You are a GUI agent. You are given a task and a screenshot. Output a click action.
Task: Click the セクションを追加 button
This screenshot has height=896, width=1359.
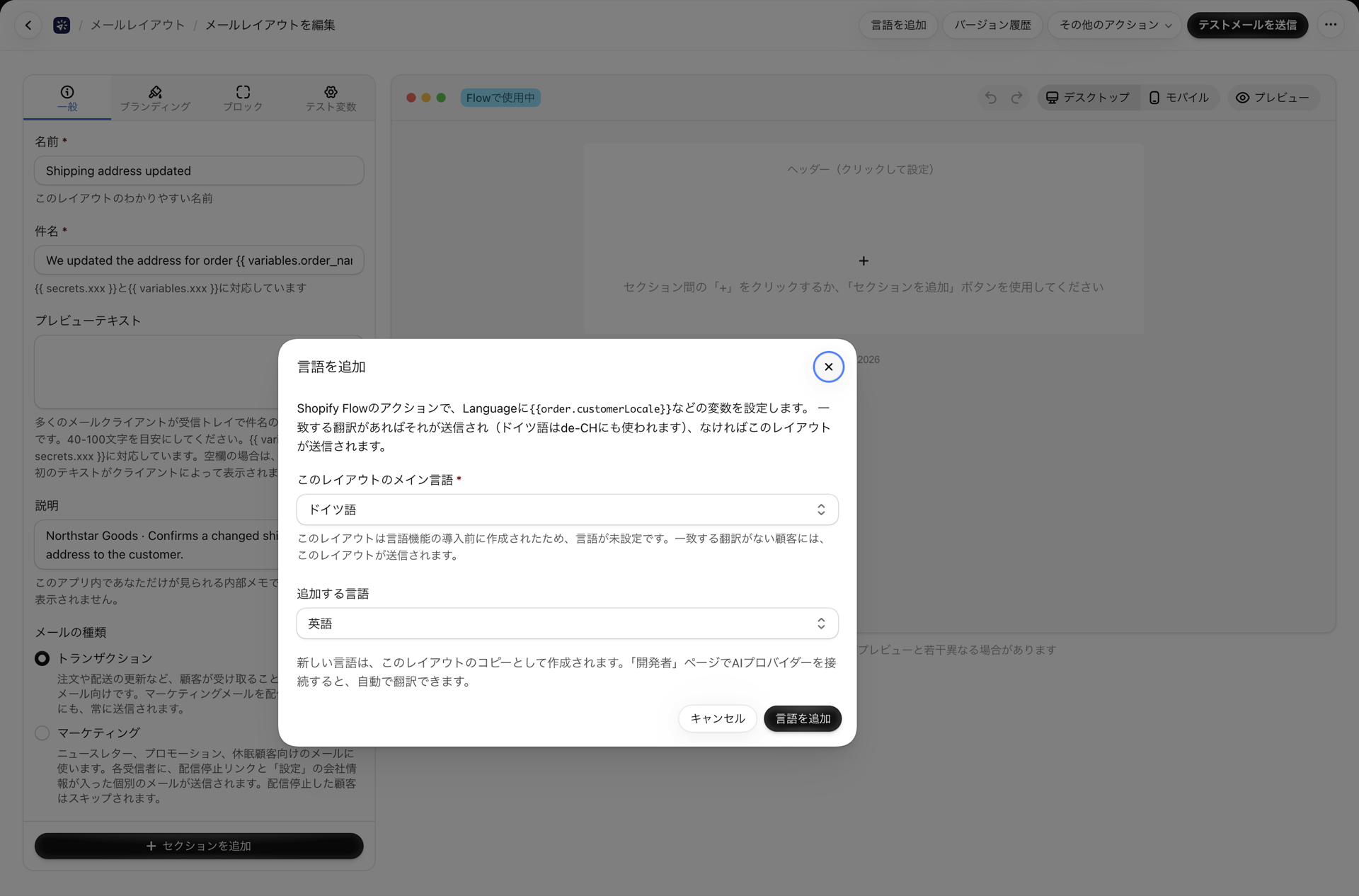(199, 846)
